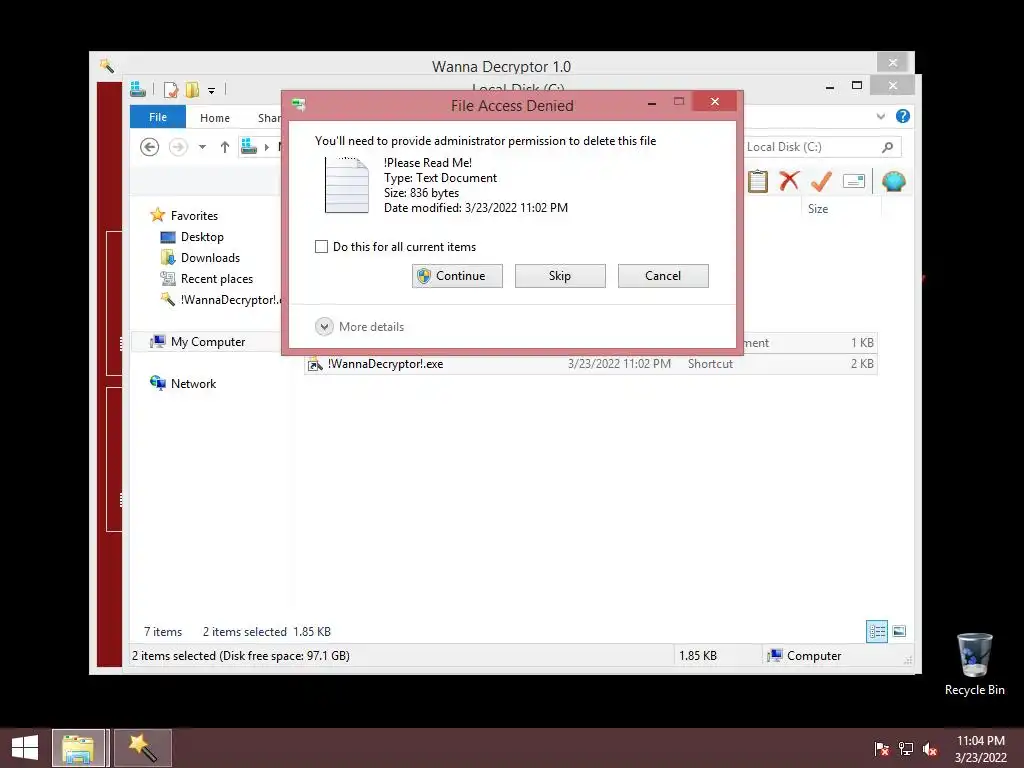
Task: Select Favorites in navigation pane
Action: click(194, 216)
